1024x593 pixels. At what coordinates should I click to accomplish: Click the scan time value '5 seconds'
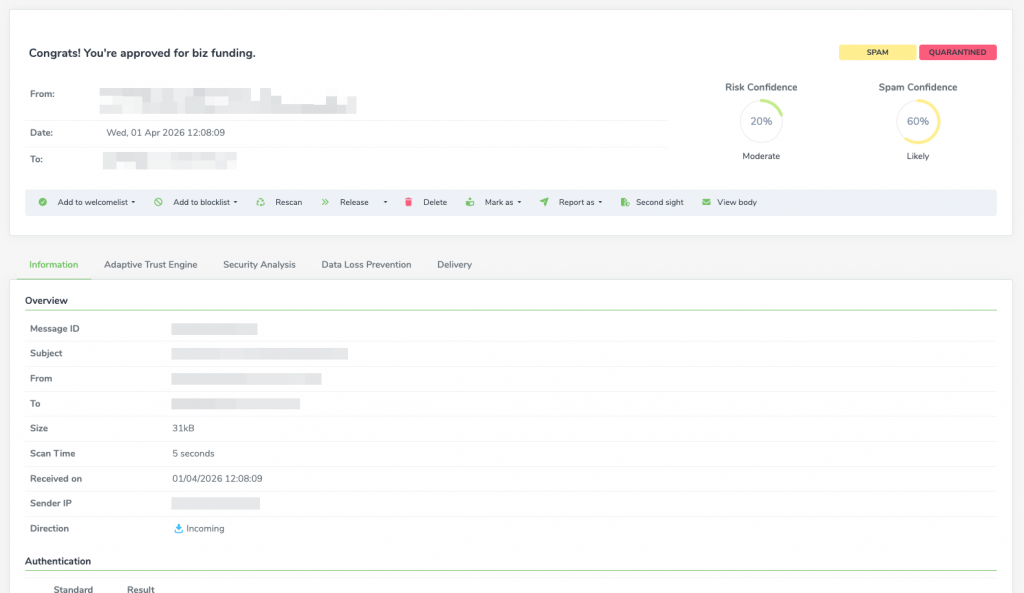[x=193, y=453]
